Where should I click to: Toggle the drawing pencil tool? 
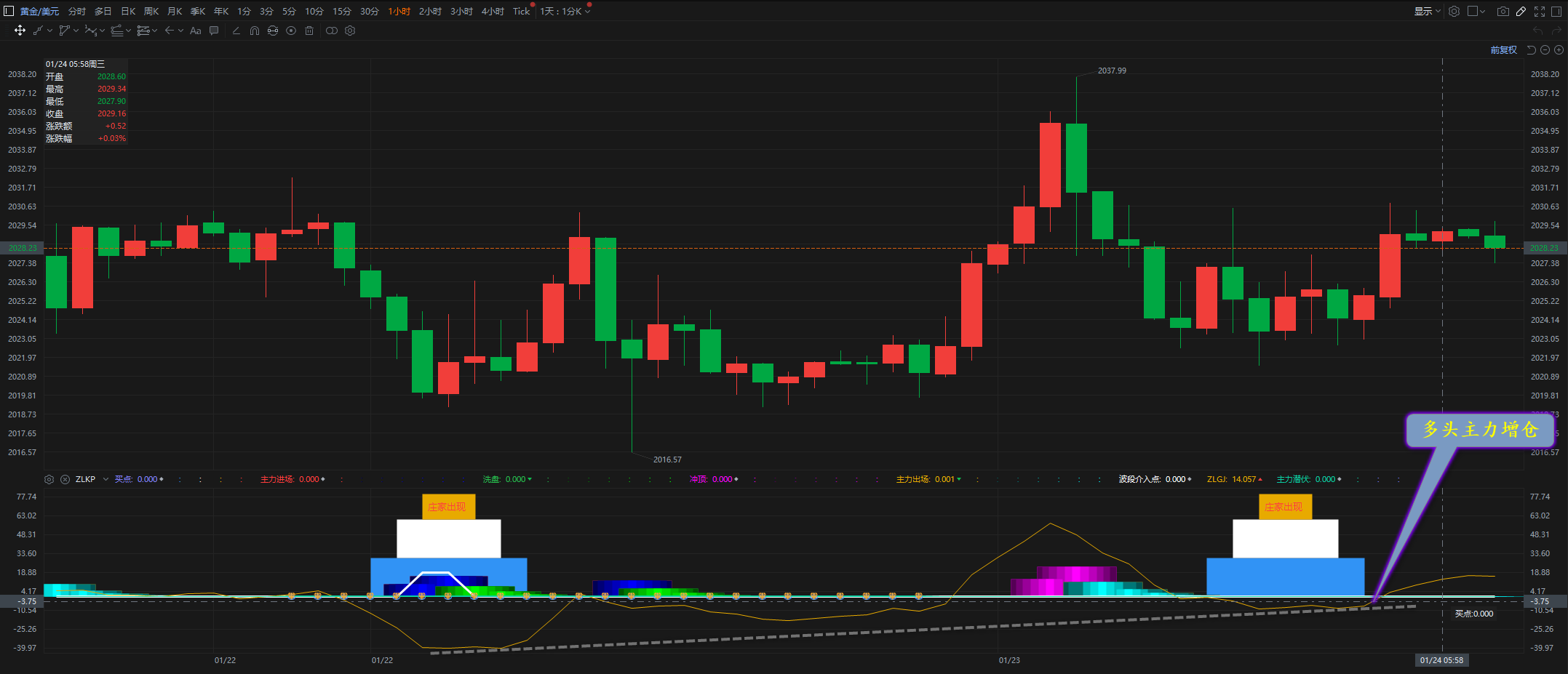point(1521,11)
